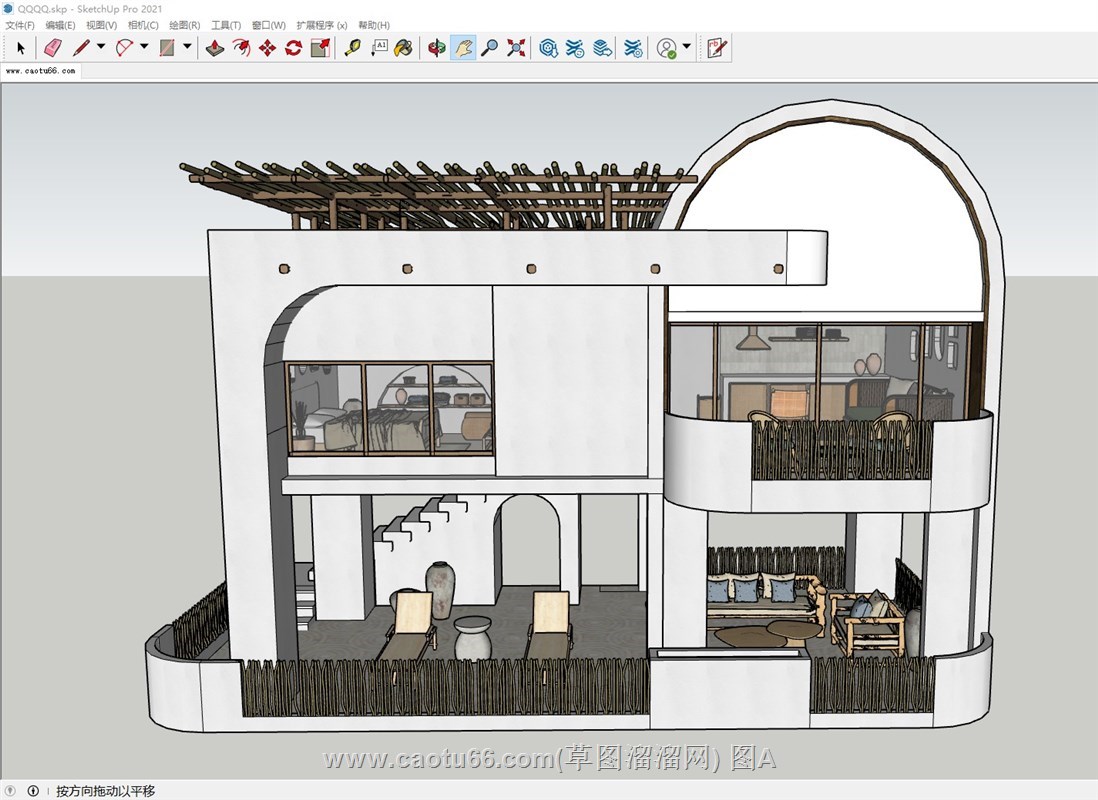Screen dimensions: 1098x800
Task: Open the Extension Manager icon
Action: [633, 48]
